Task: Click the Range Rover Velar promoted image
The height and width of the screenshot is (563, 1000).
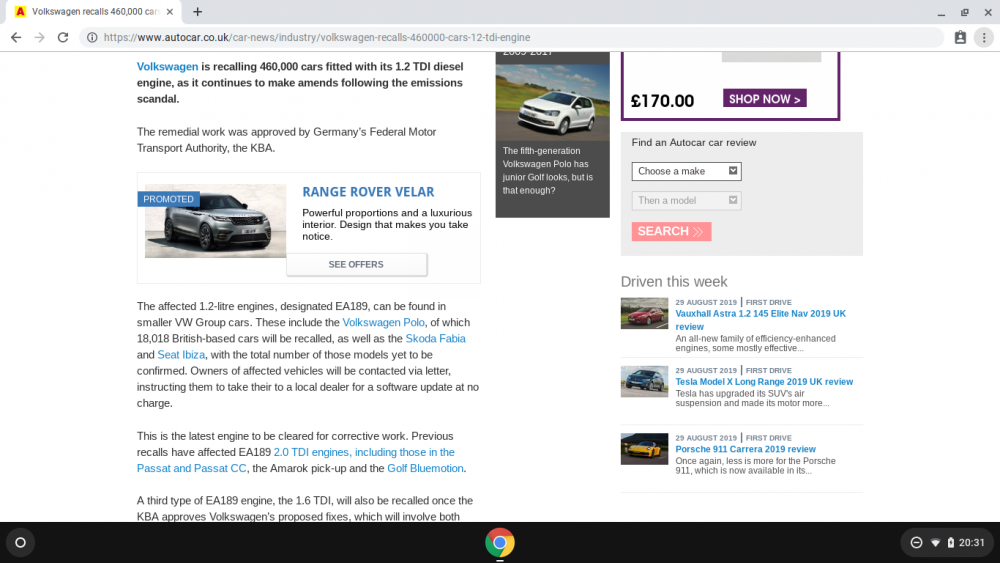Action: [215, 221]
